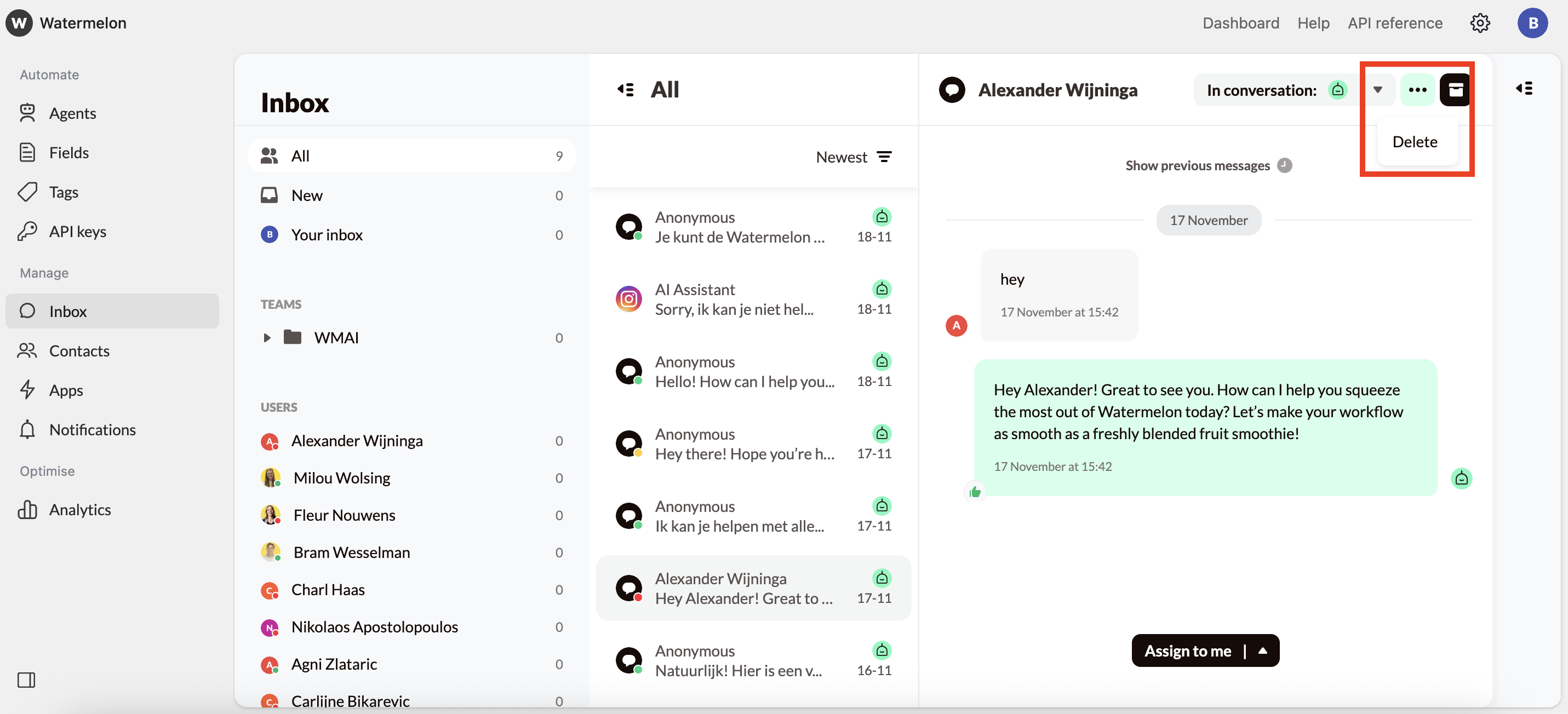Open the three-dots more options menu

click(1417, 90)
